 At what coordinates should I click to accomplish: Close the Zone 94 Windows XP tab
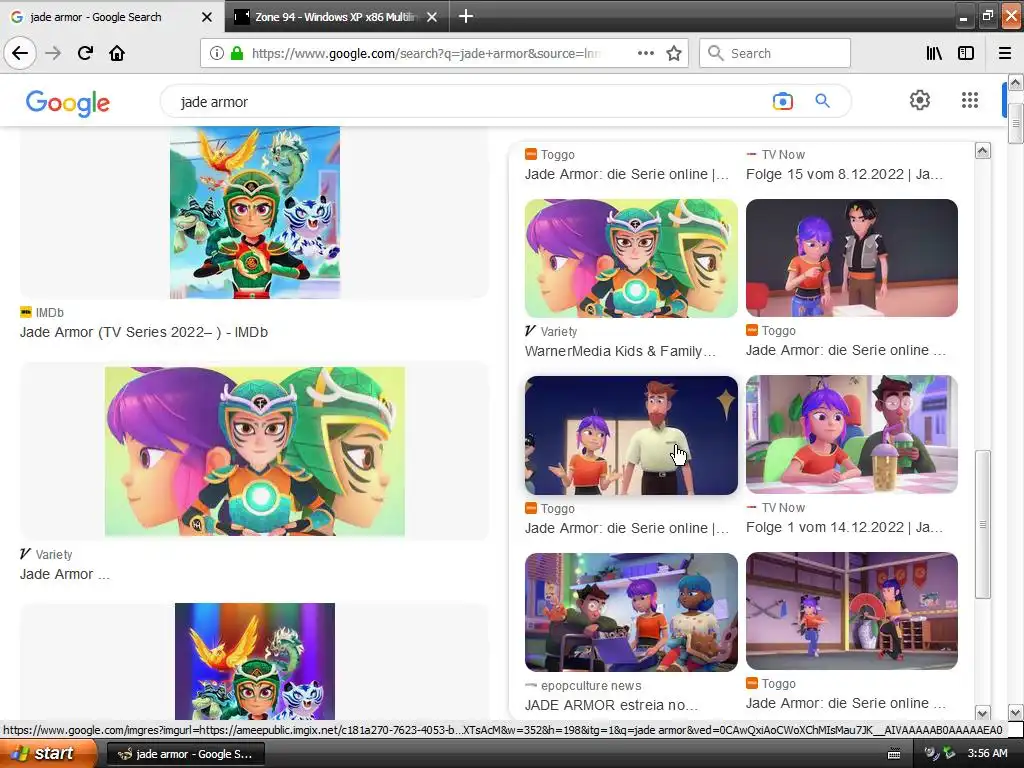tap(432, 17)
